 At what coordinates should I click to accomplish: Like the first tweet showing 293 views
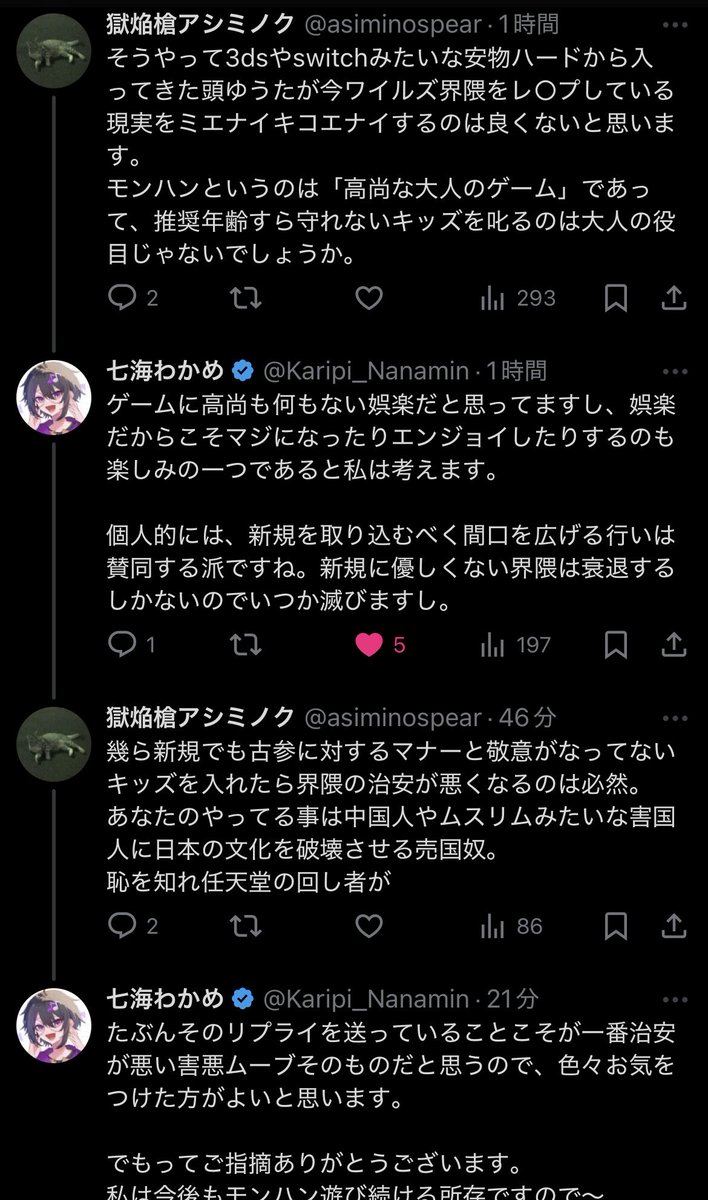pos(369,298)
